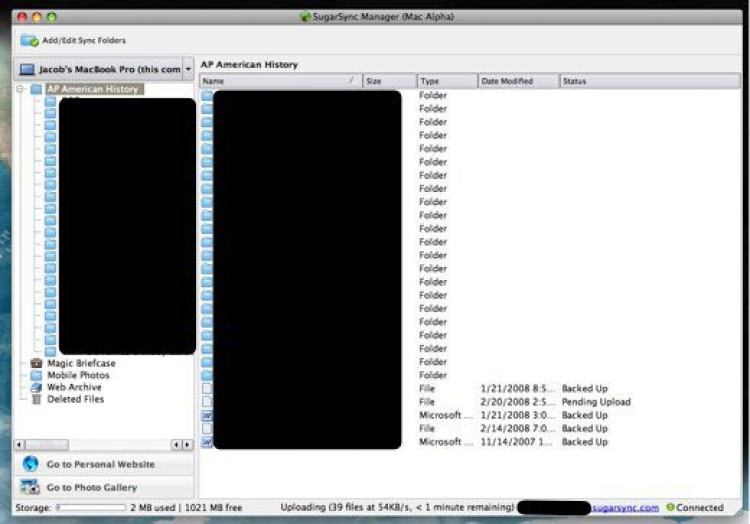Click the sidebar scroll far-left arrow
This screenshot has height=524, width=750.
point(19,445)
